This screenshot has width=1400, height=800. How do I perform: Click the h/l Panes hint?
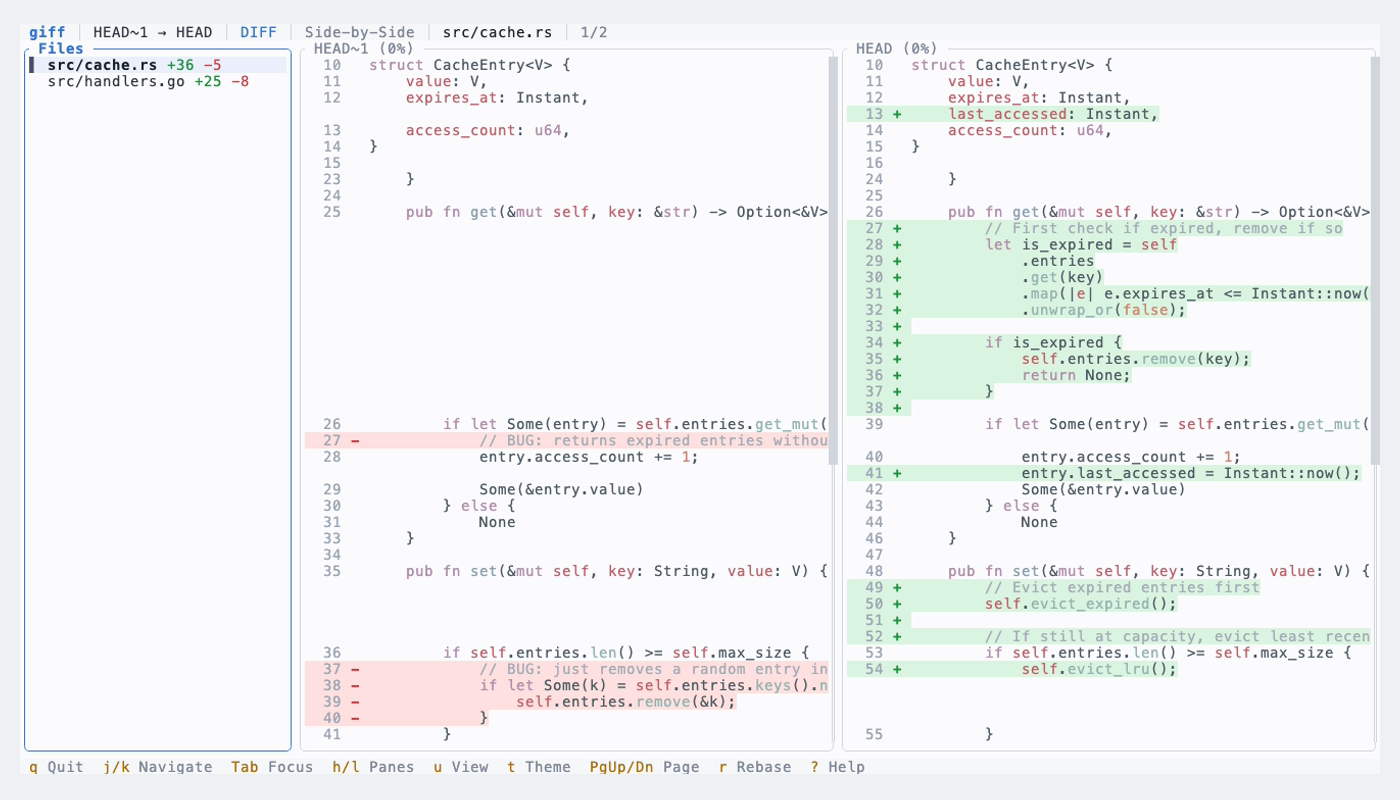pos(373,767)
